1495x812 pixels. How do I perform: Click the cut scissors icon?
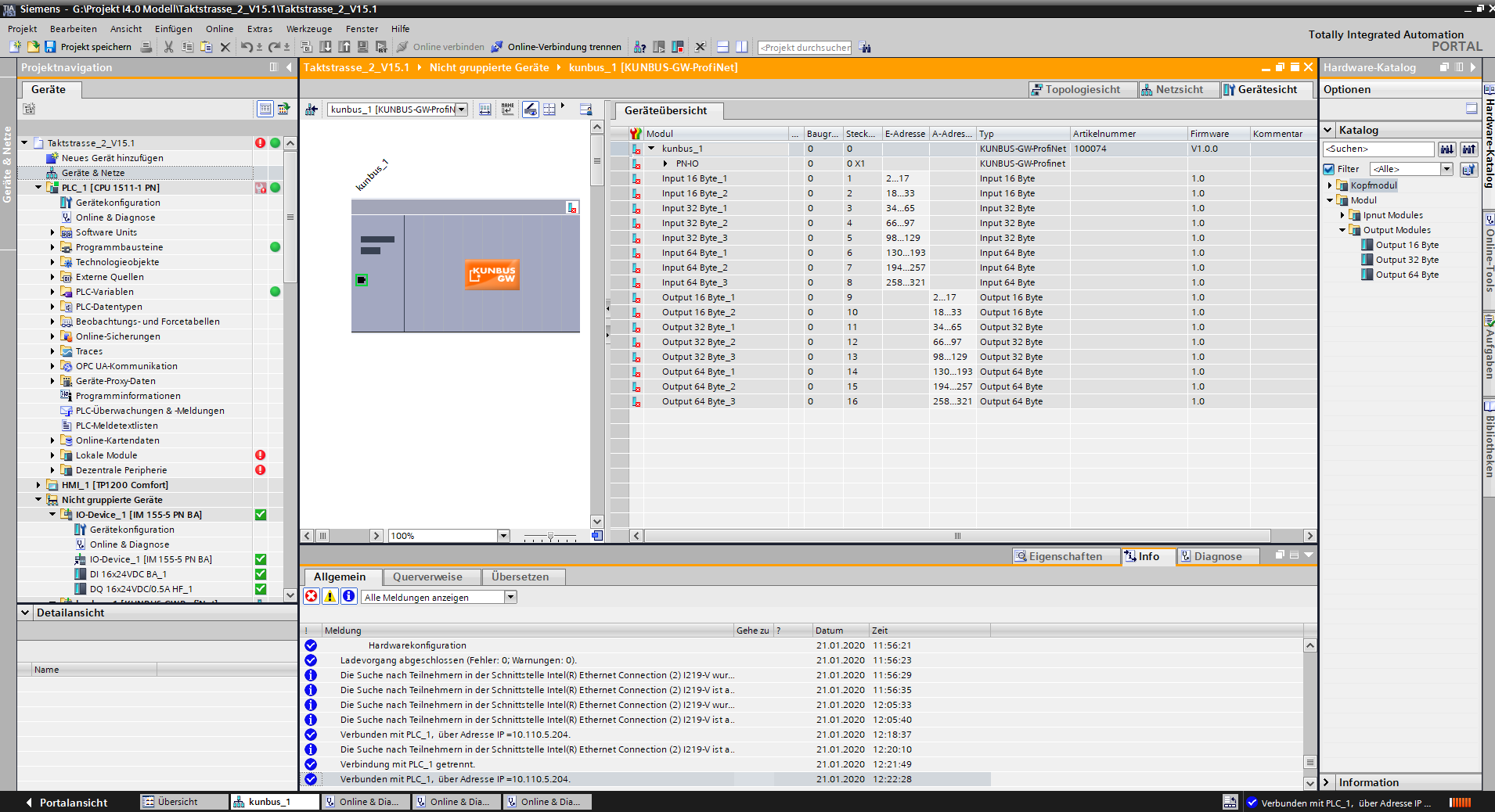coord(168,47)
